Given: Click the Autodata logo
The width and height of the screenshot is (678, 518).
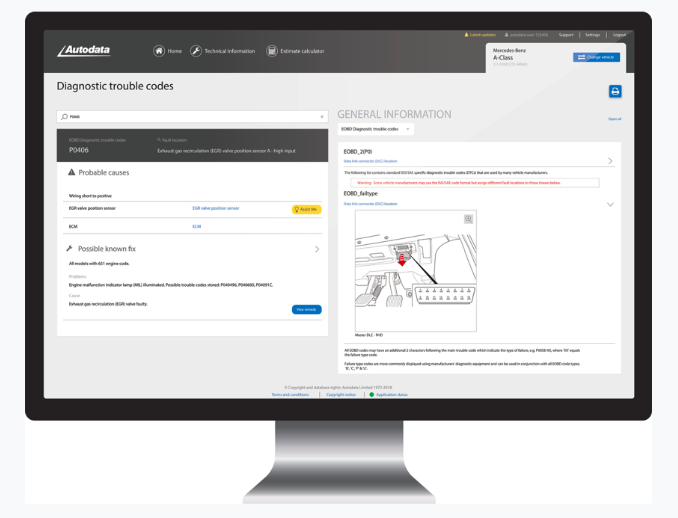Looking at the screenshot, I should click(84, 50).
